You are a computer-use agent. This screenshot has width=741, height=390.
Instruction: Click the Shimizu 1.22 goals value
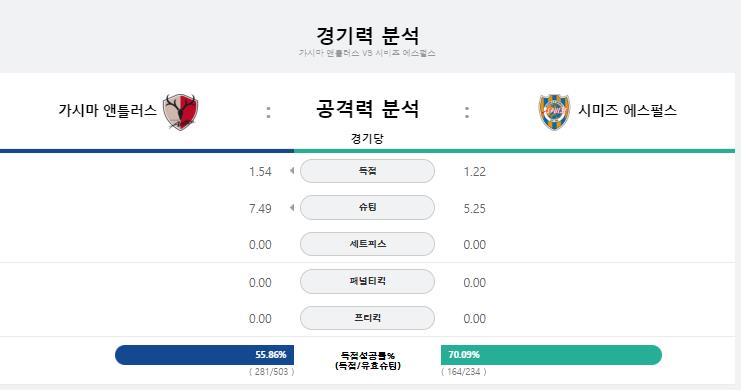(474, 172)
